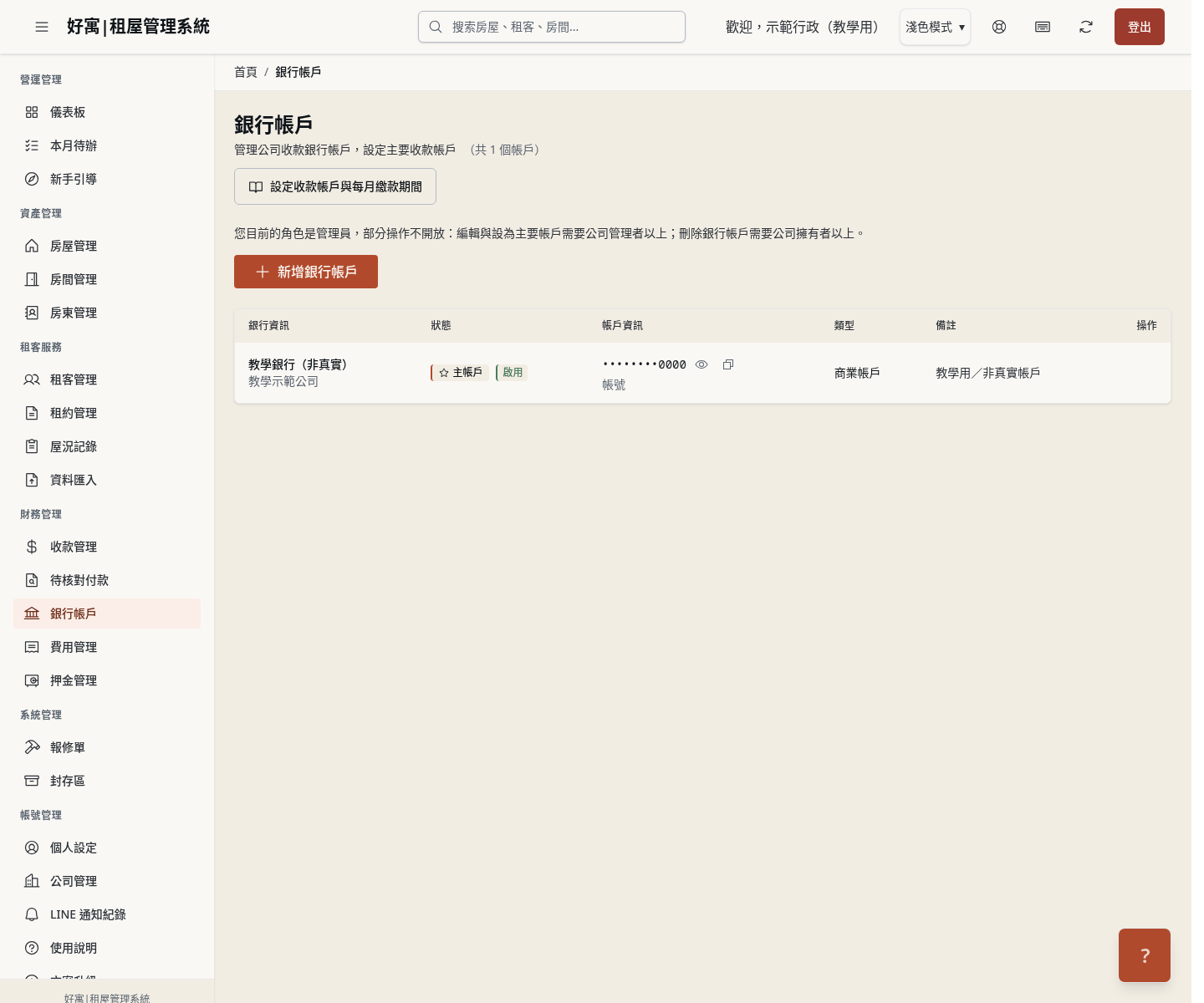Viewport: 1204px width, 1003px height.
Task: Click the masked account number ending 0000
Action: 645,364
